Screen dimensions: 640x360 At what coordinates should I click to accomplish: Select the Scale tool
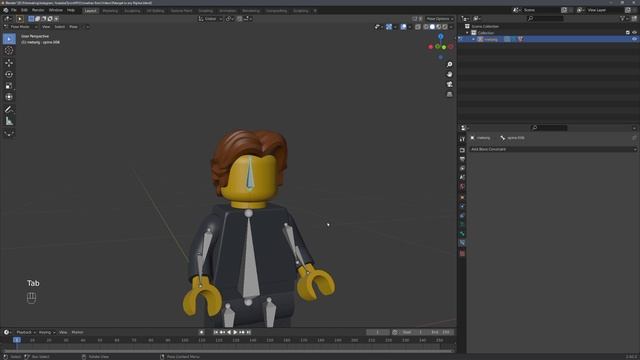pyautogui.click(x=9, y=86)
